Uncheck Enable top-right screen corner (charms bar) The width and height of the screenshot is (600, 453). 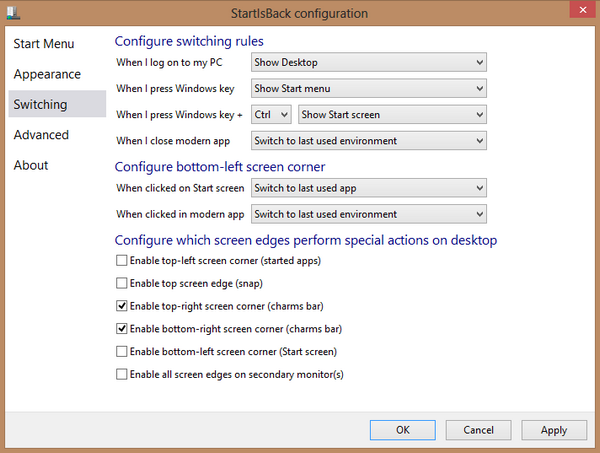(122, 306)
